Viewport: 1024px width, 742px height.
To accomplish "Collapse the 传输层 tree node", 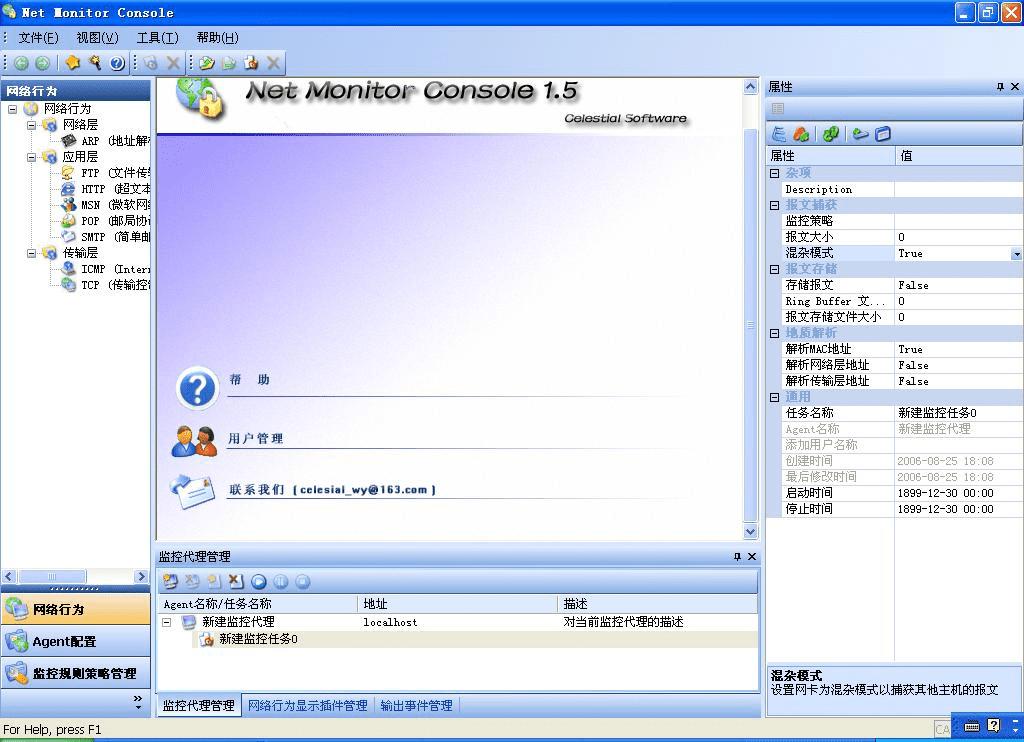I will [31, 253].
